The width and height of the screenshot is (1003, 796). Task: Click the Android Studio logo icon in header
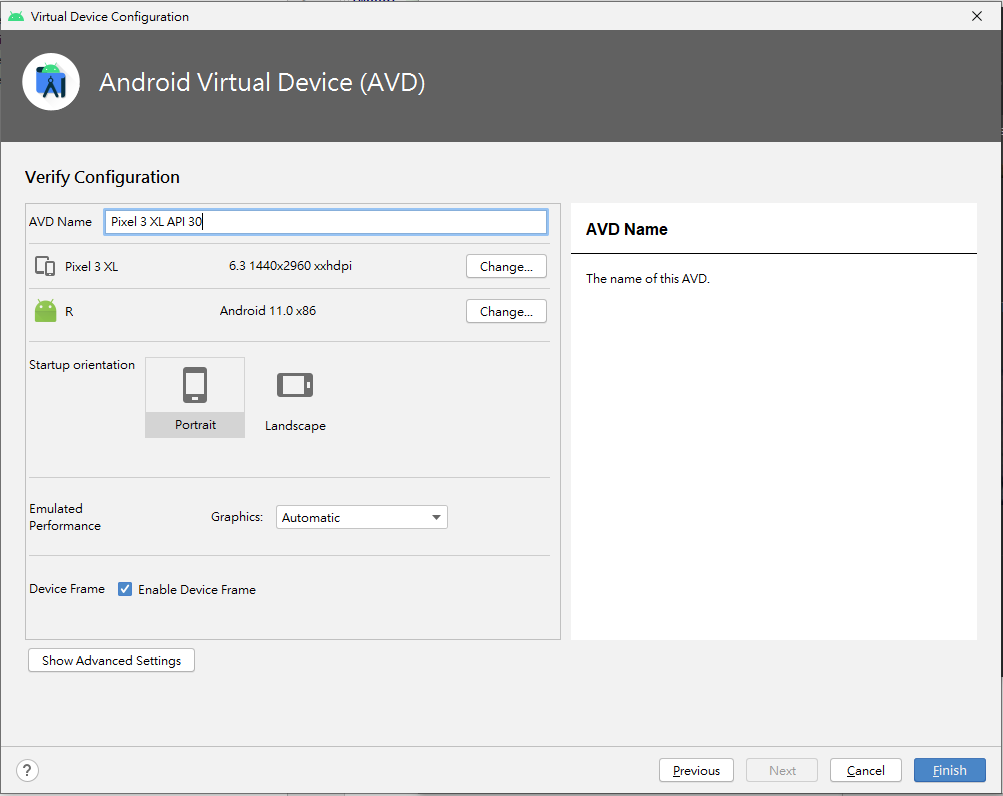tap(51, 82)
